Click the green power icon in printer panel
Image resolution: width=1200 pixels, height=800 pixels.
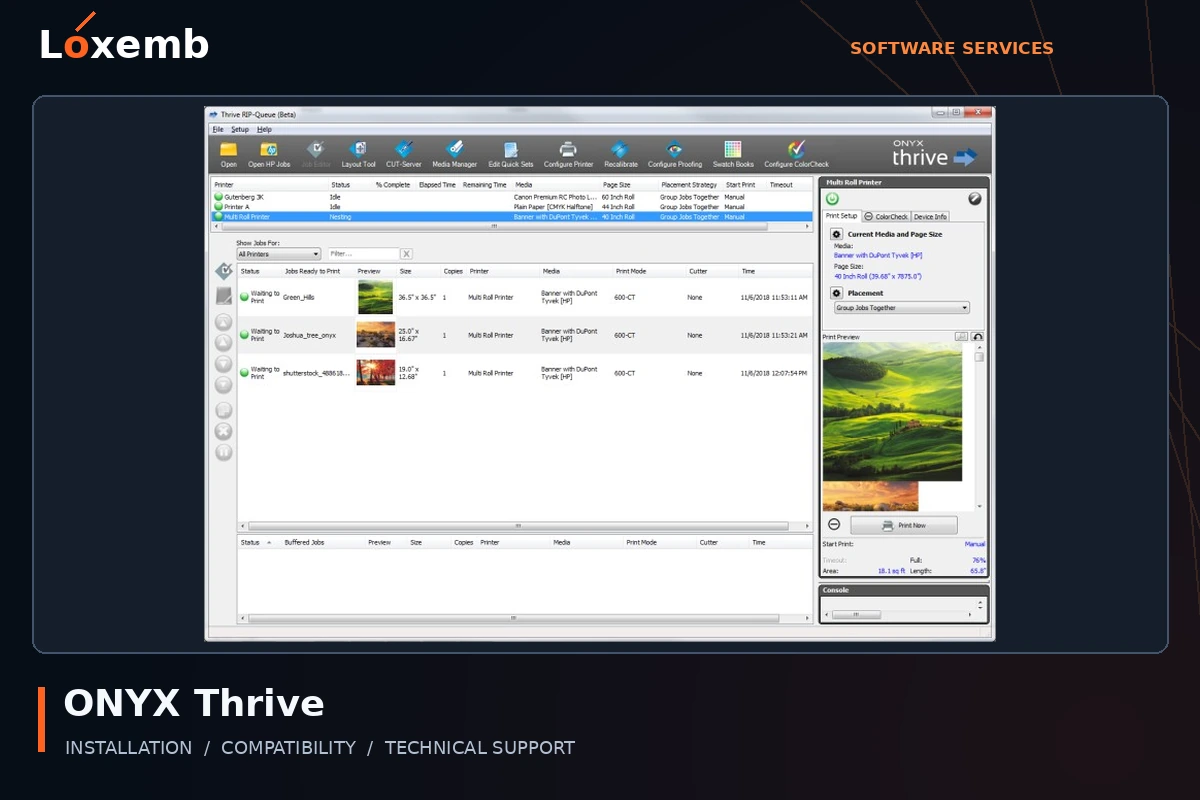tap(832, 199)
